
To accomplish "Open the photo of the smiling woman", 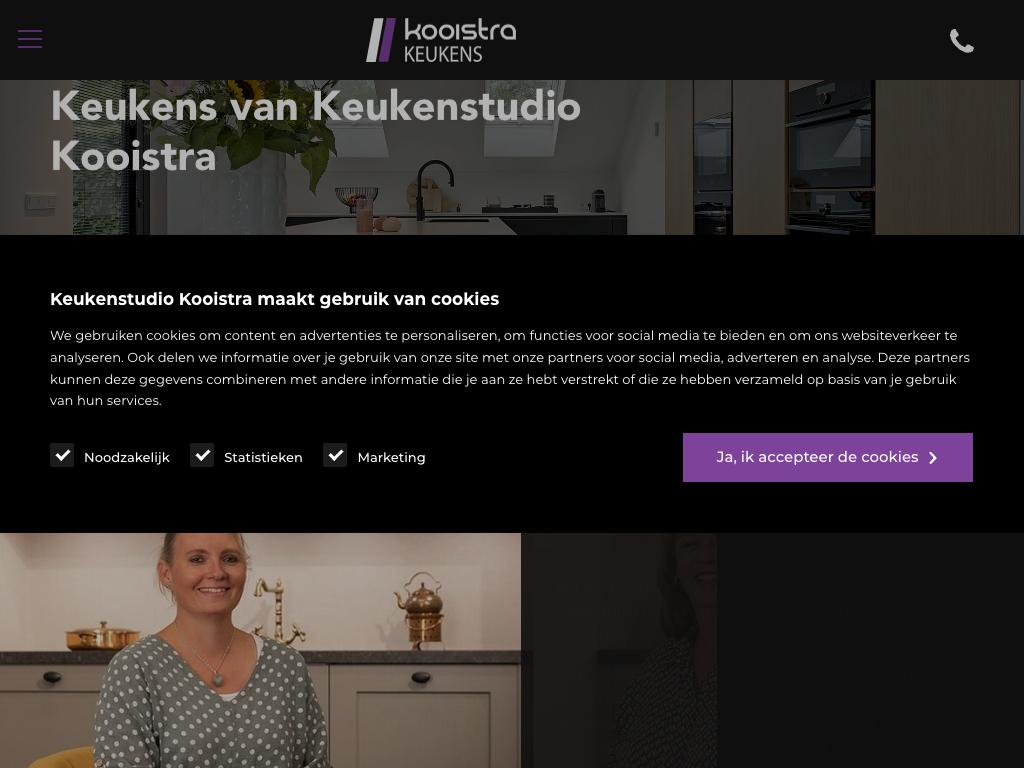I will (x=261, y=650).
